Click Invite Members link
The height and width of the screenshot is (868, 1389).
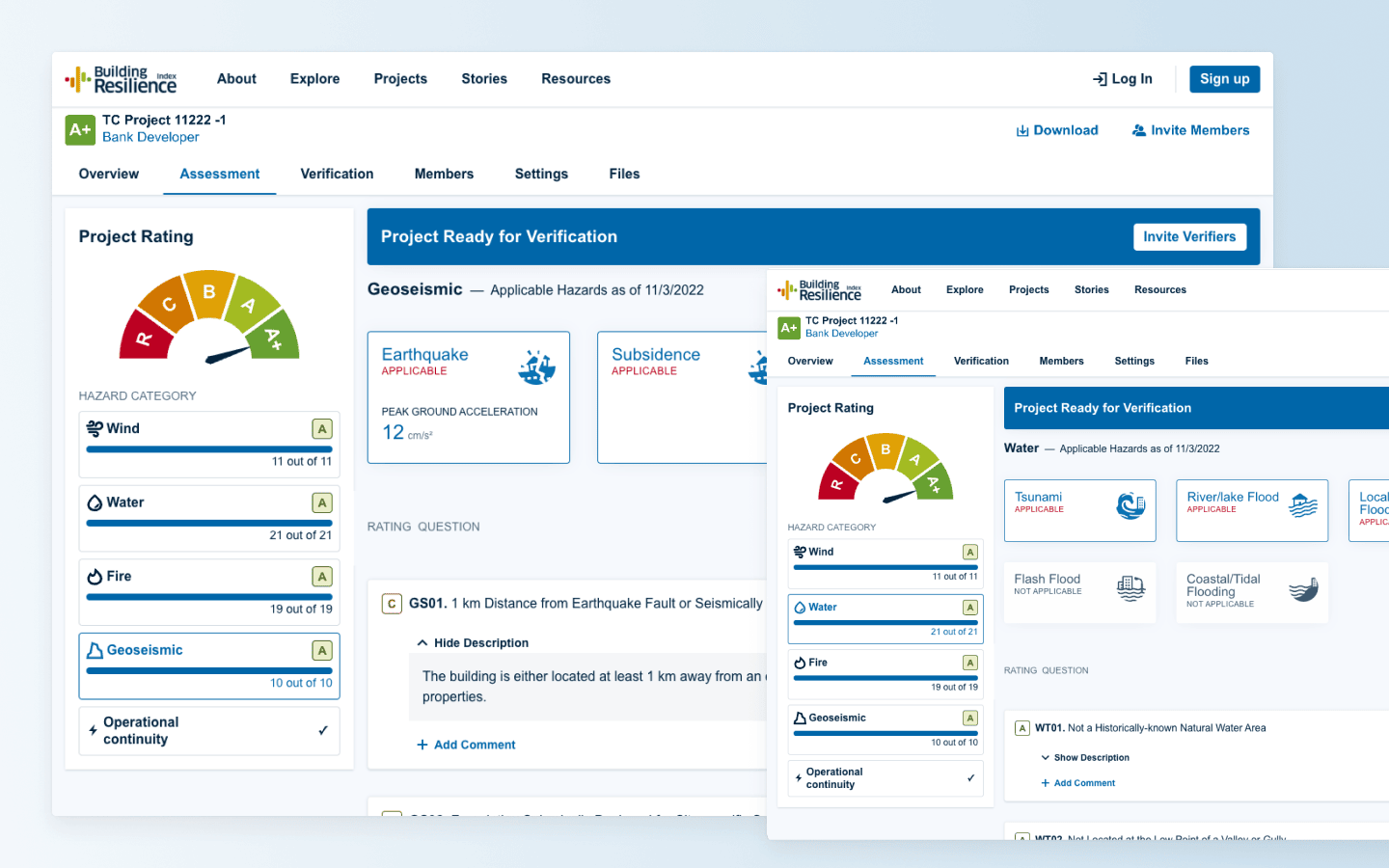(1190, 131)
